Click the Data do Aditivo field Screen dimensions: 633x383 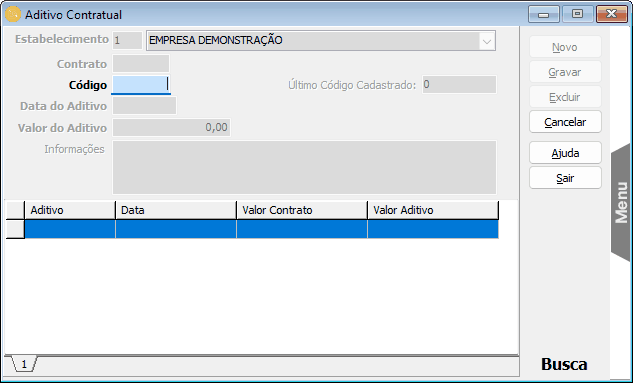click(144, 106)
